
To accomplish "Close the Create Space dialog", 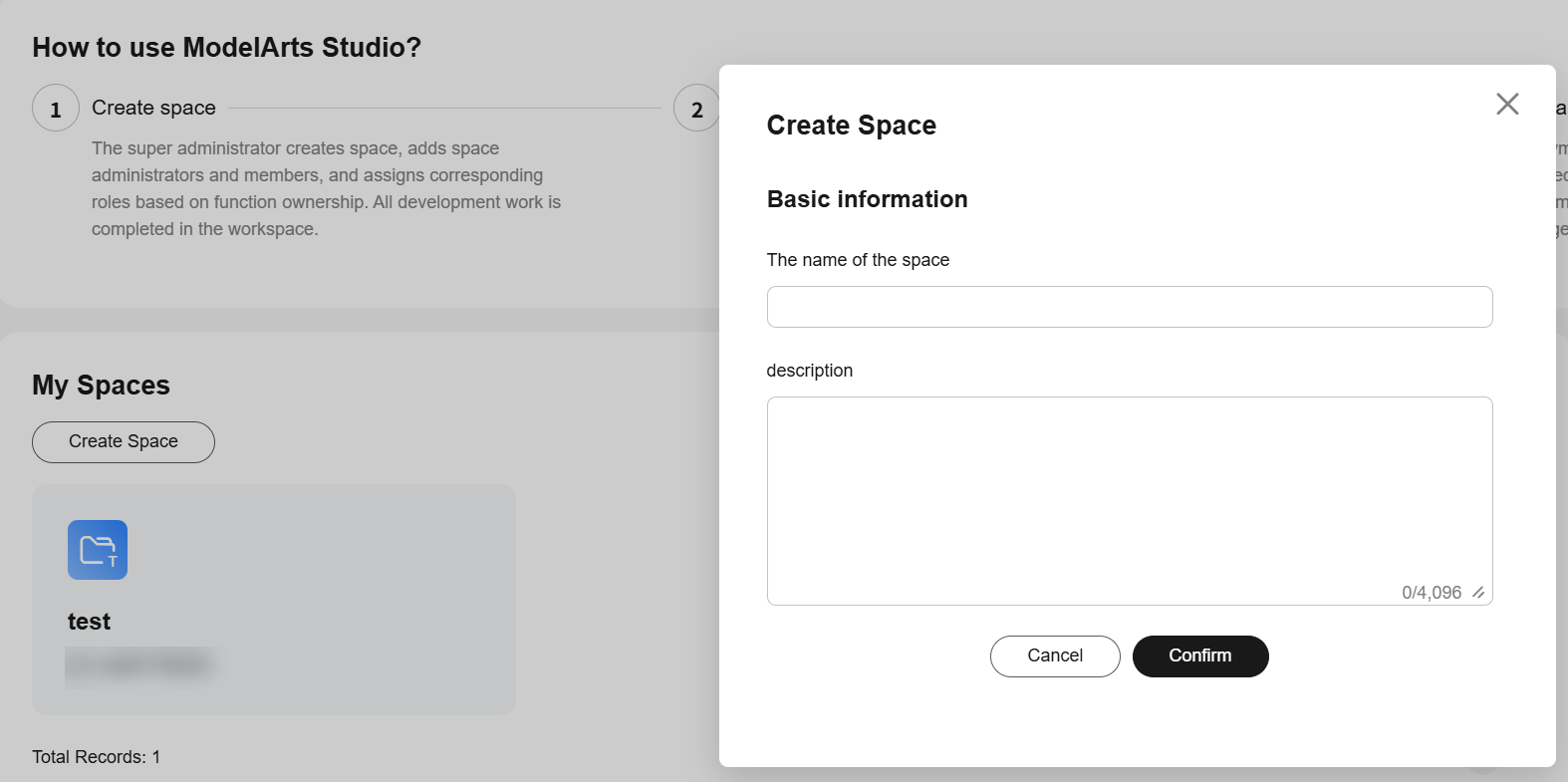I will coord(1507,104).
